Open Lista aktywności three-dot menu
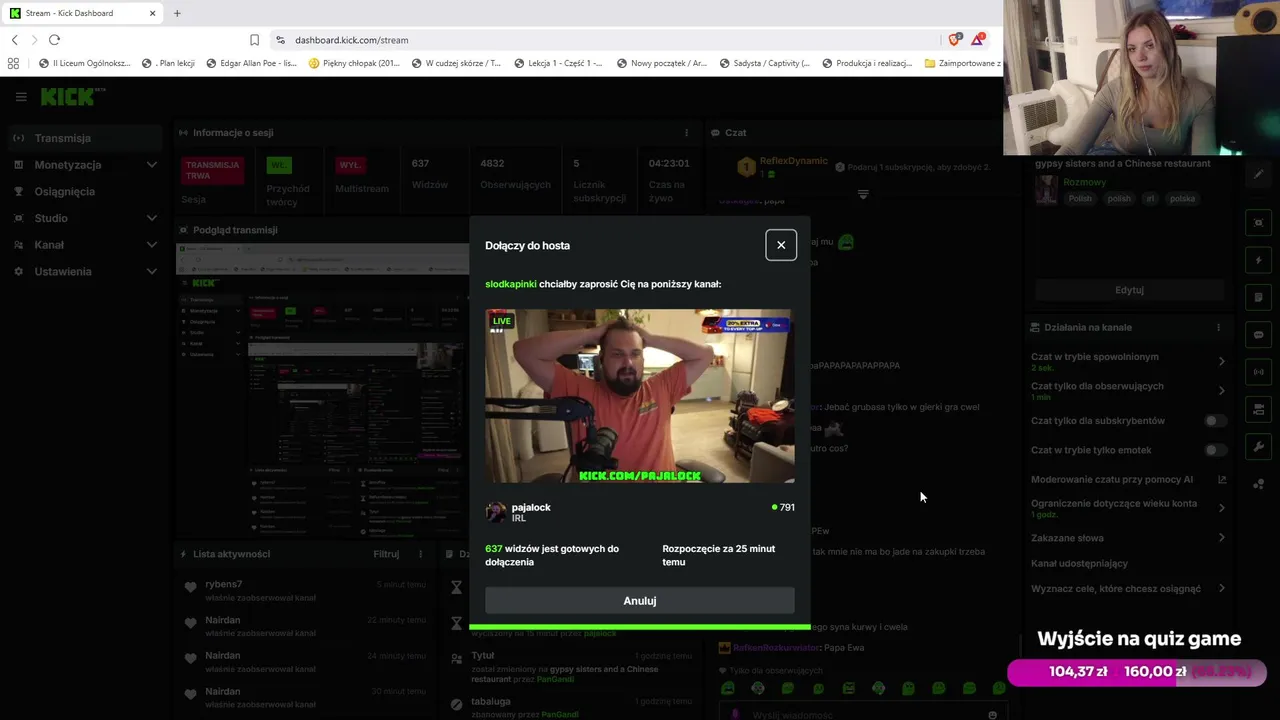Screen dimensions: 1280x720 click(x=421, y=554)
